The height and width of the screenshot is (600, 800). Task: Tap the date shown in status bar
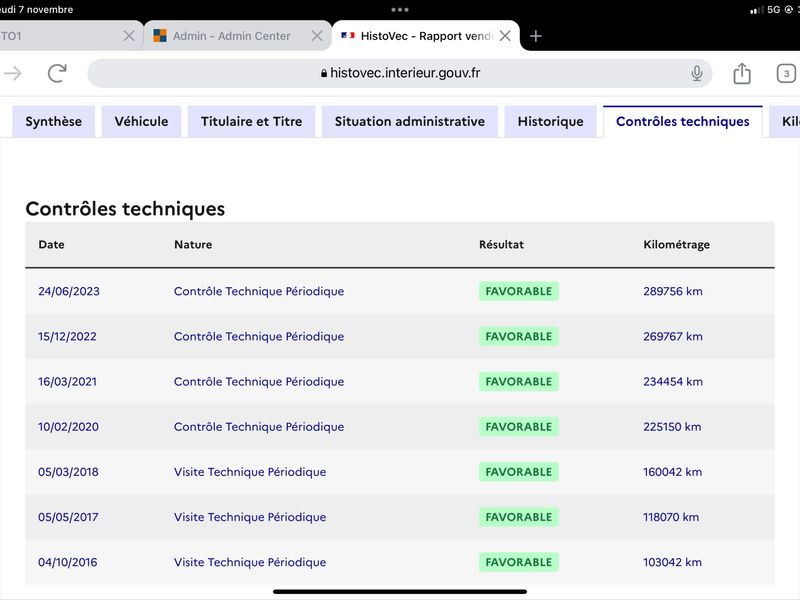coord(37,9)
